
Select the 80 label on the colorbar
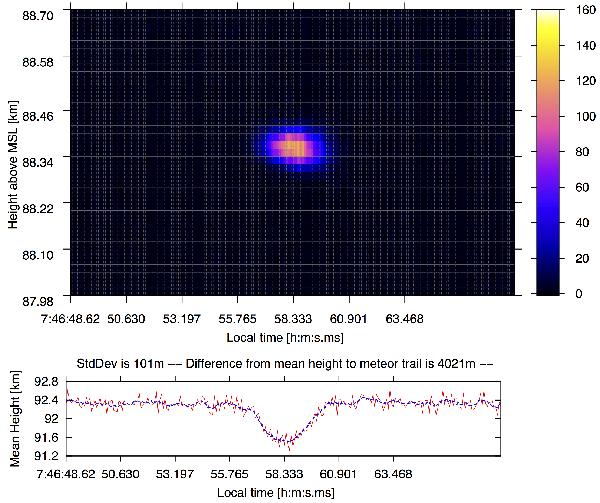tap(585, 152)
